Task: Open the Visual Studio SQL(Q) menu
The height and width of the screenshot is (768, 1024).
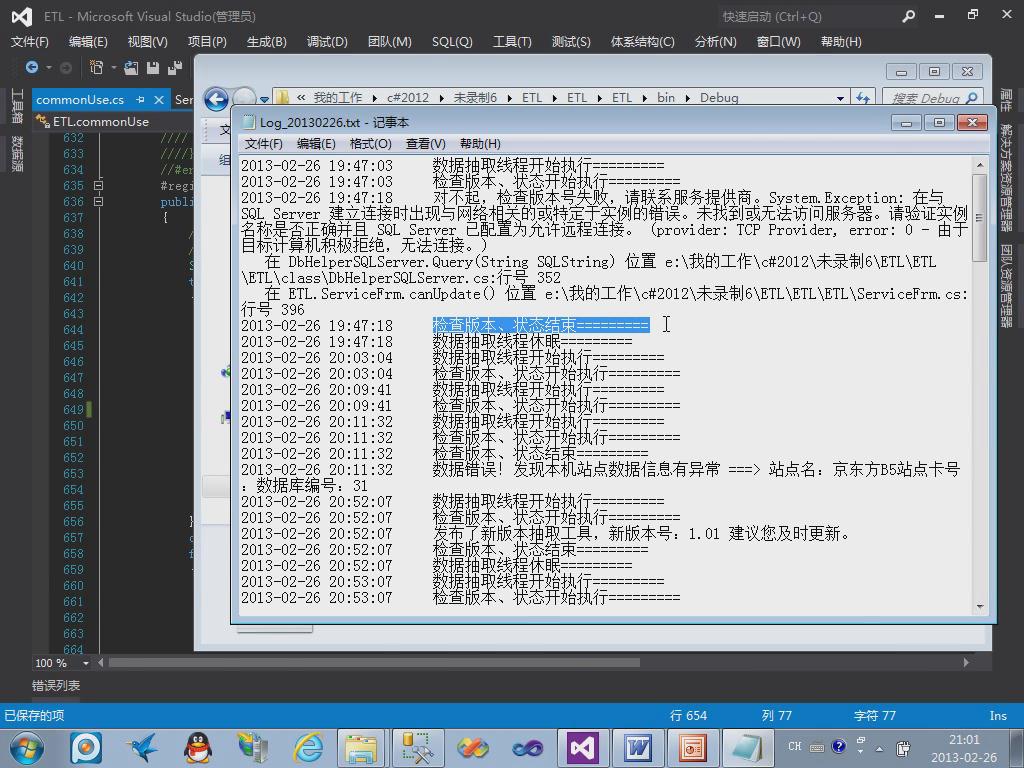Action: 452,42
